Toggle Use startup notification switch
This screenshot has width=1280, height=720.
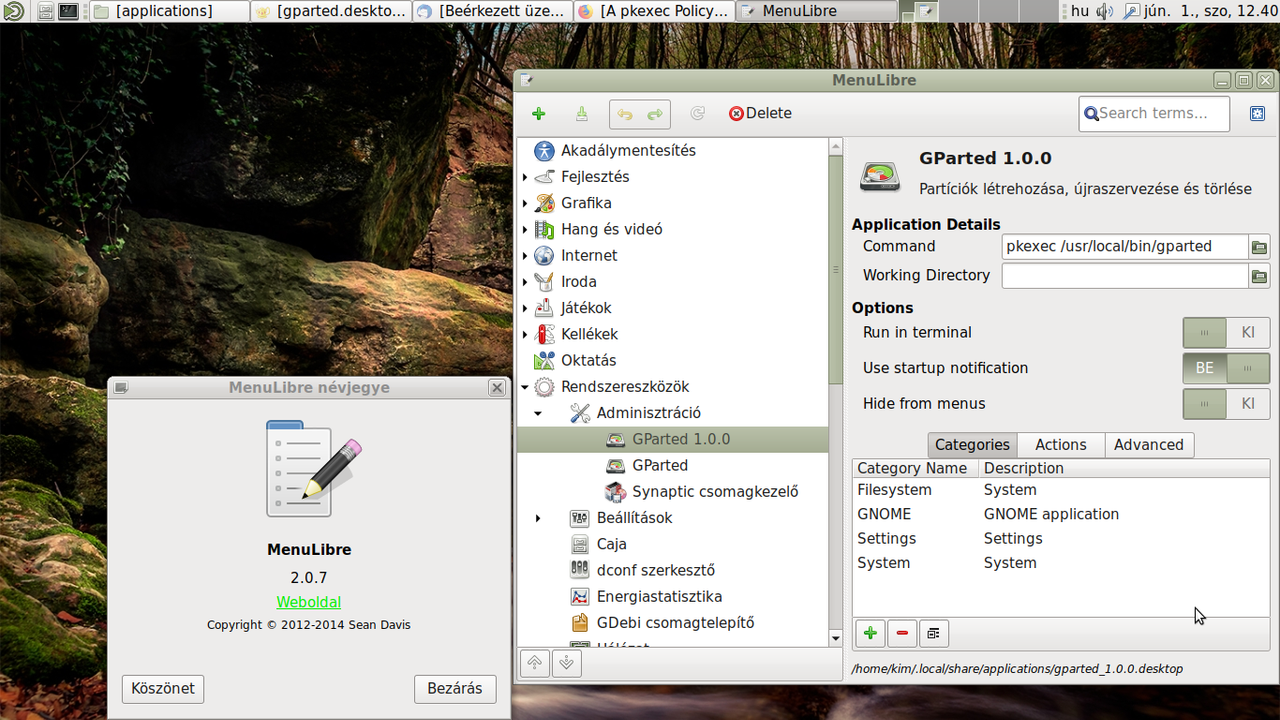[x=1226, y=368]
